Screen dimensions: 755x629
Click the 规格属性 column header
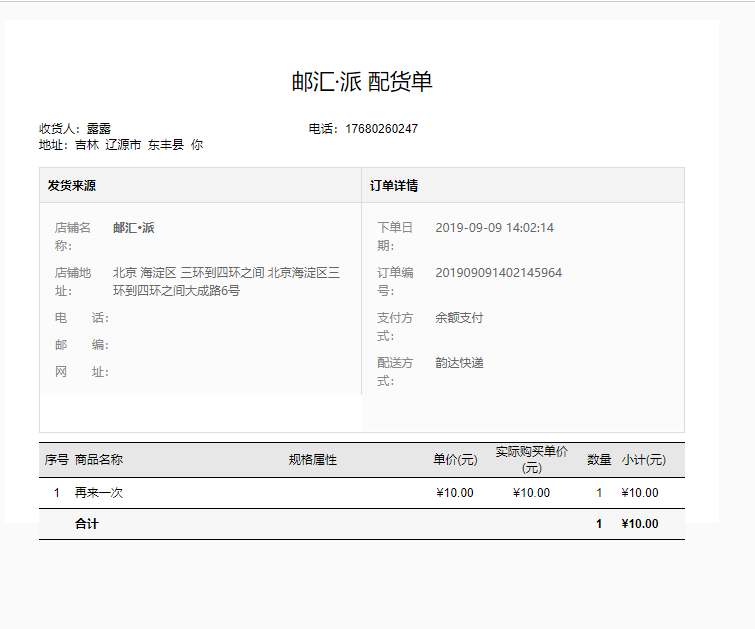click(x=313, y=460)
